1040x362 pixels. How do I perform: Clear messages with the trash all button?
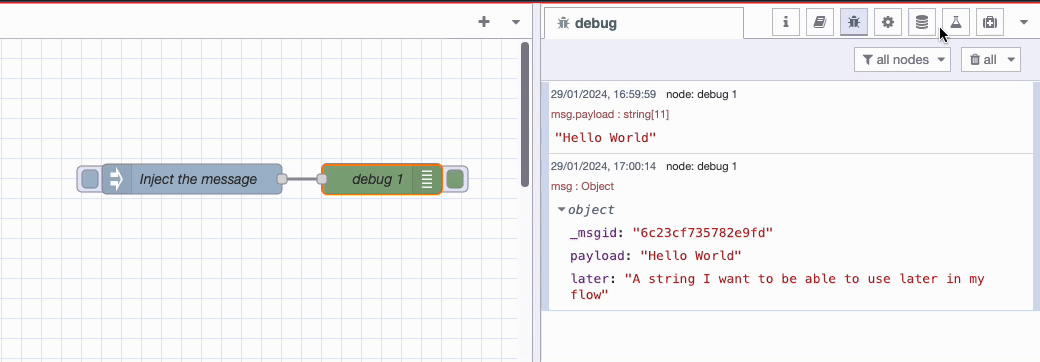(983, 60)
